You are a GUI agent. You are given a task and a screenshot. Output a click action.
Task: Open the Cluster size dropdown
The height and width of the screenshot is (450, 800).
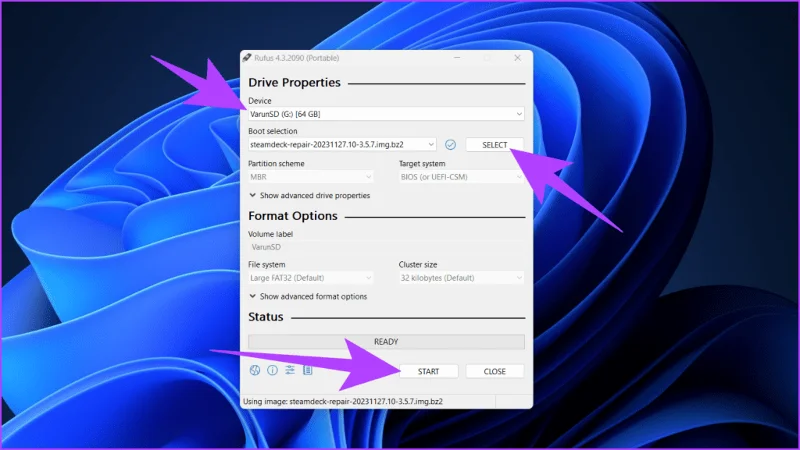461,278
